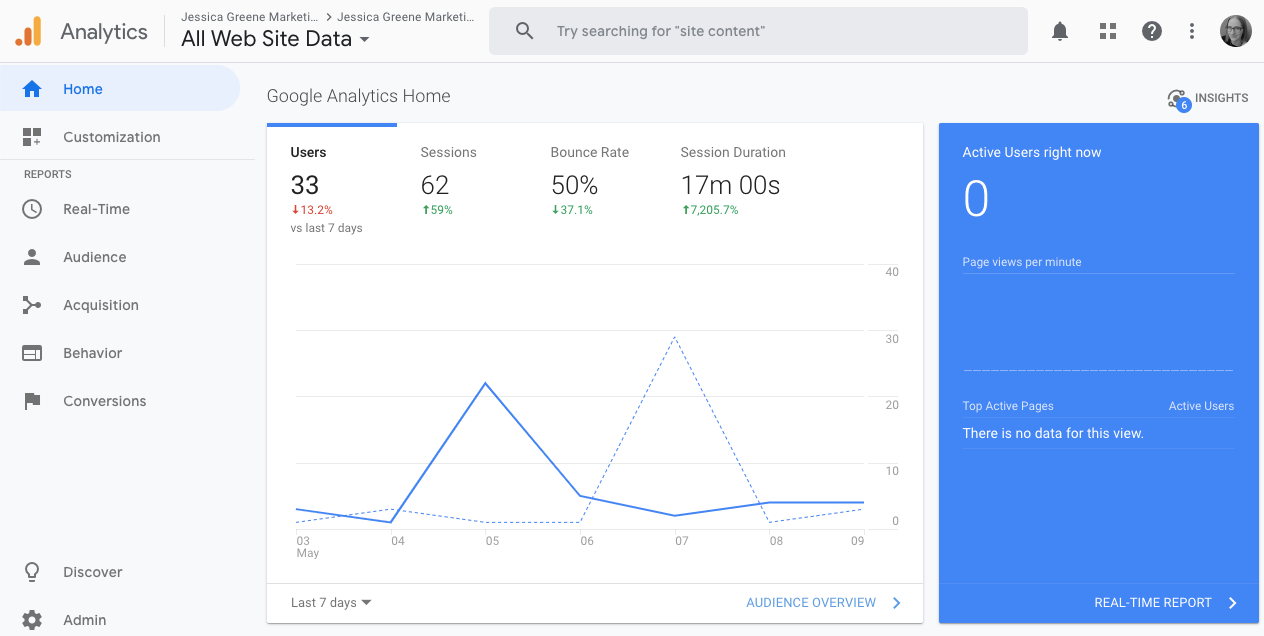Click the first Jessica Greene Marketi... breadcrumb
This screenshot has height=636, width=1264.
pyautogui.click(x=250, y=17)
